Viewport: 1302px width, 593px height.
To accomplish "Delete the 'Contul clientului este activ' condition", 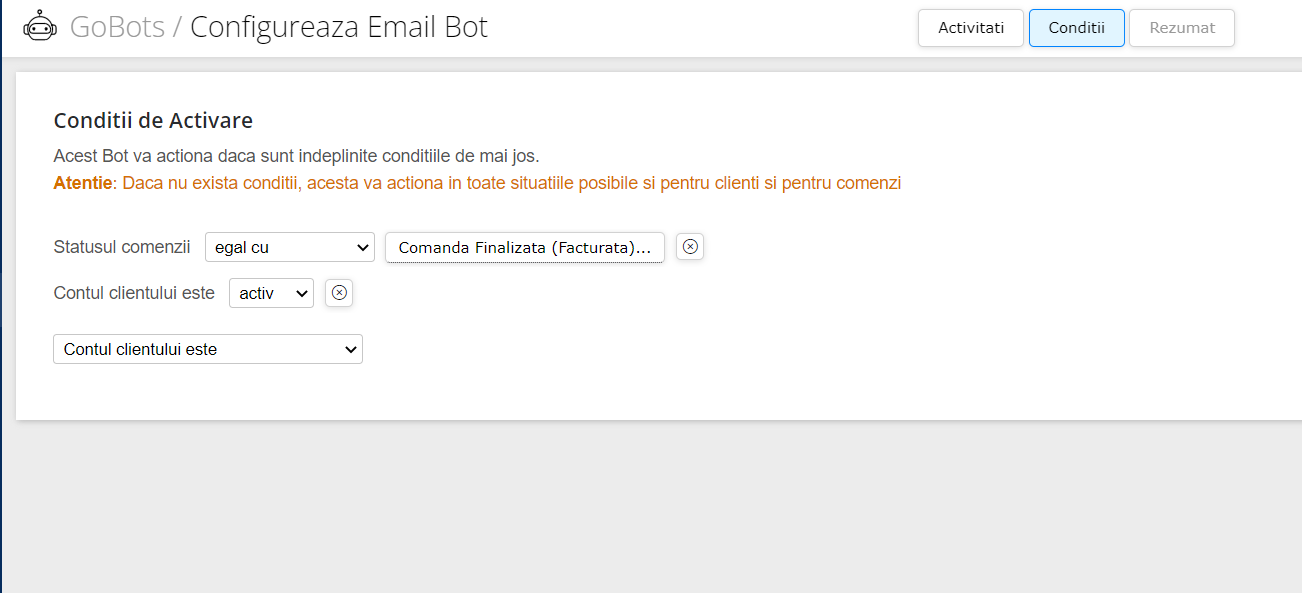I will (x=339, y=293).
